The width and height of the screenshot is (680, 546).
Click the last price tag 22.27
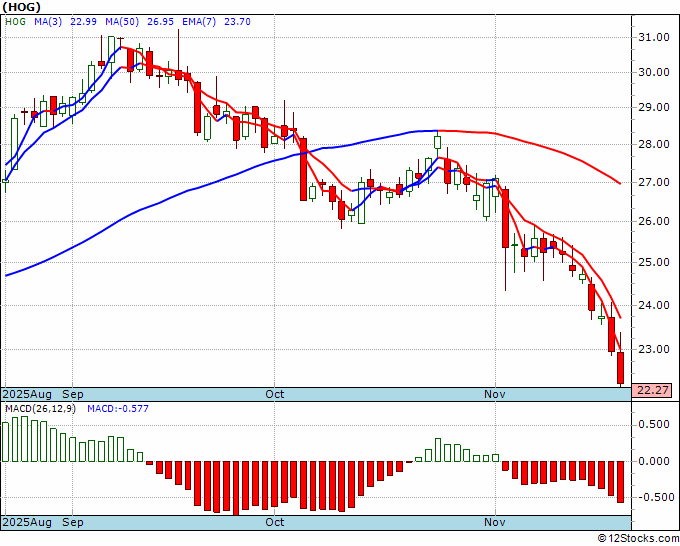tap(652, 390)
